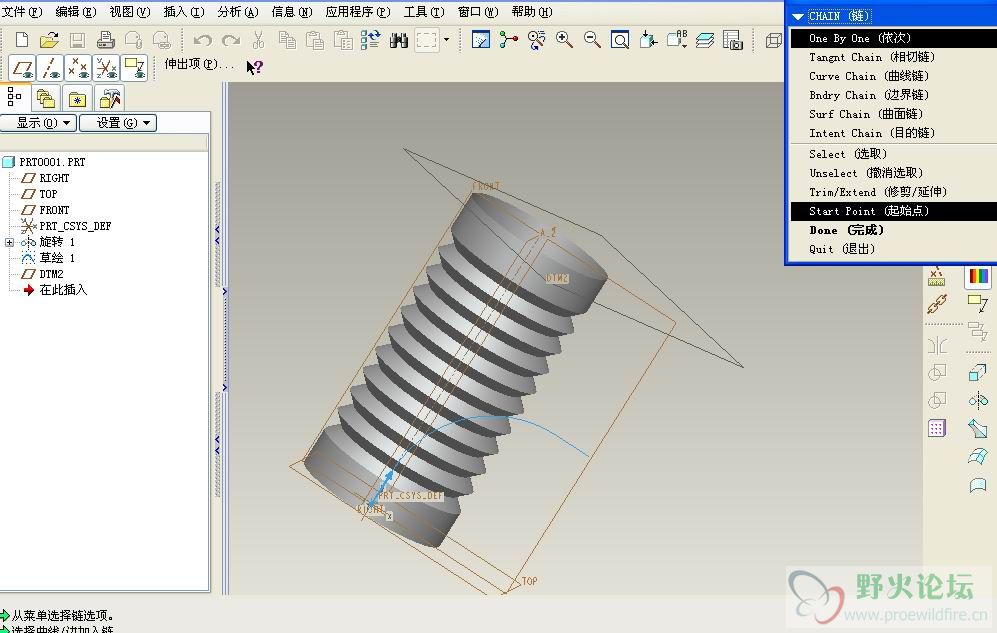Click the Regenerate model icon

371,40
